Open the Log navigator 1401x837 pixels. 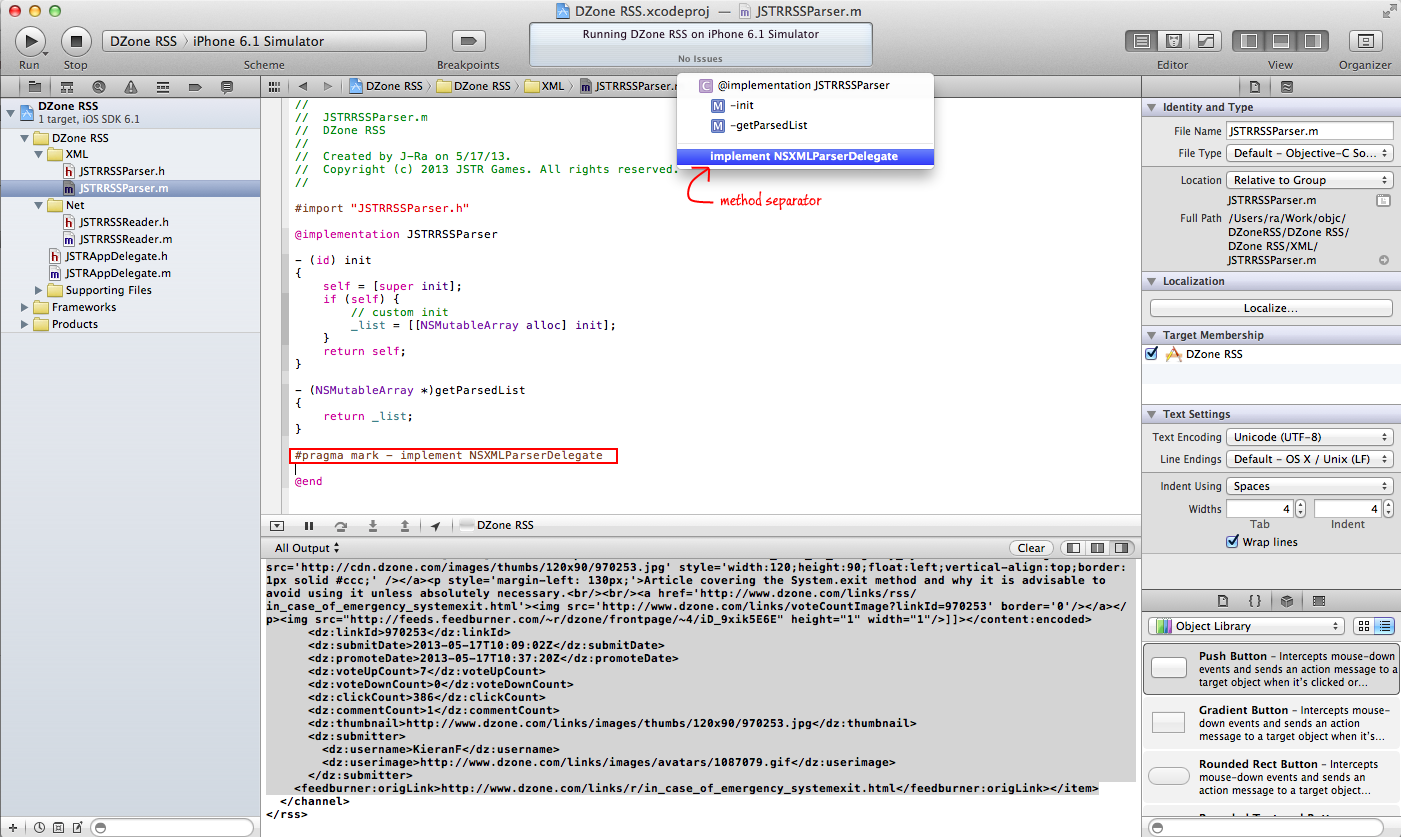click(x=227, y=87)
